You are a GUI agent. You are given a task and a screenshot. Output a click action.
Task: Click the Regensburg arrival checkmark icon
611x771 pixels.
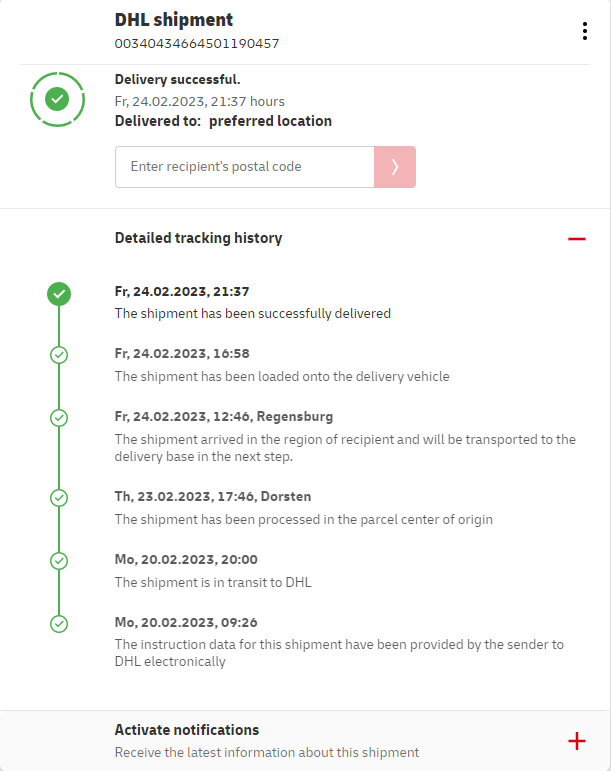[x=59, y=417]
